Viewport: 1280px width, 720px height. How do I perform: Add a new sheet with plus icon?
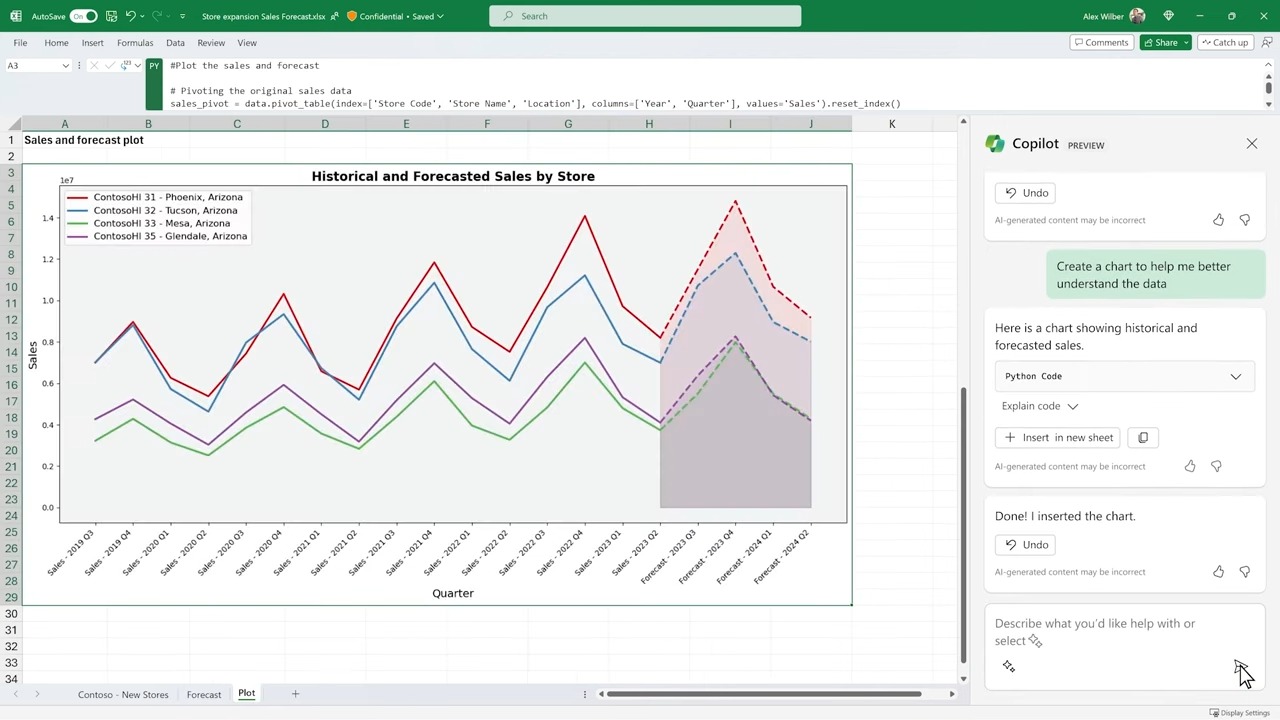[x=295, y=694]
